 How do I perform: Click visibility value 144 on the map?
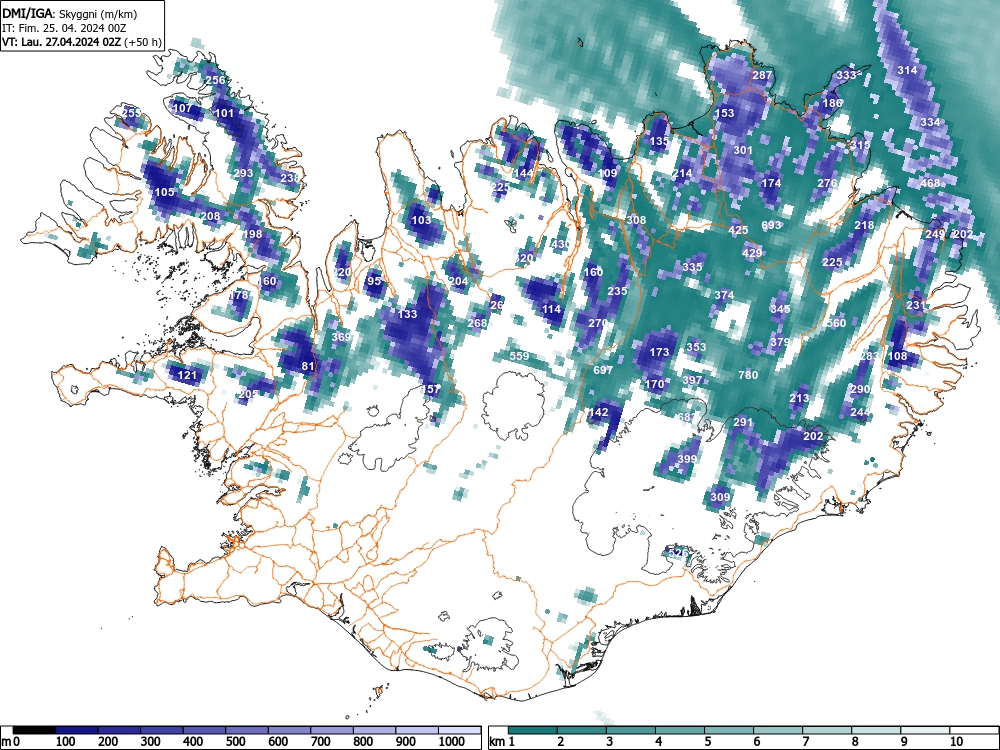click(x=523, y=173)
